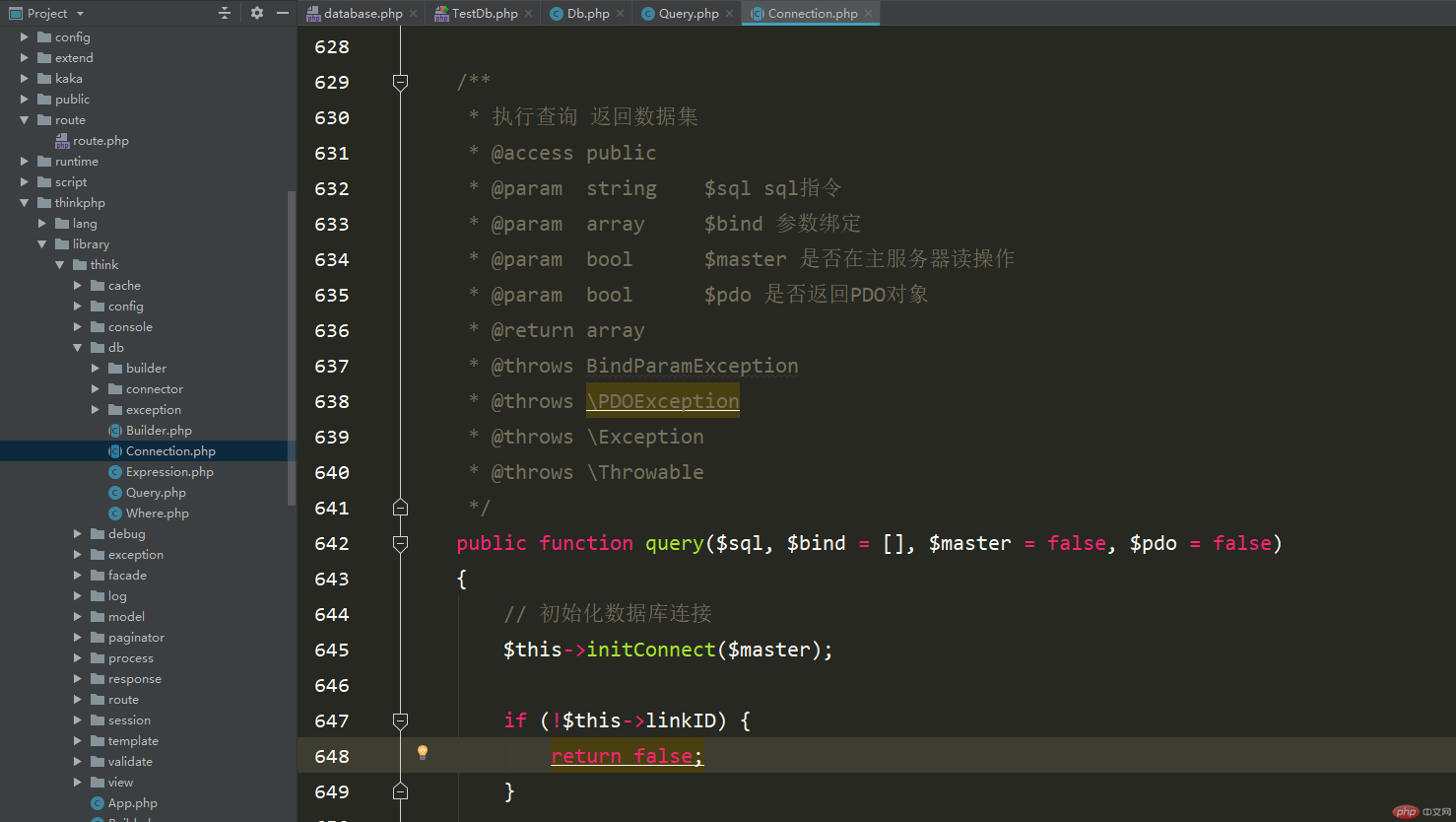The width and height of the screenshot is (1456, 822).
Task: Fold the query function at line 642
Action: [400, 543]
